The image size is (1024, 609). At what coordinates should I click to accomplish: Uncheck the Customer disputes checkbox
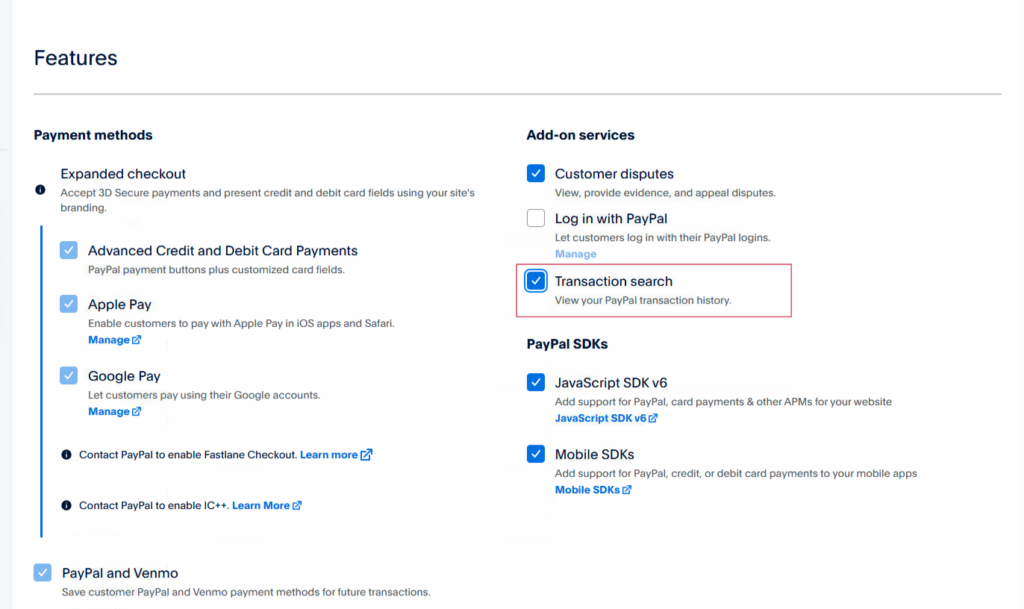click(536, 174)
